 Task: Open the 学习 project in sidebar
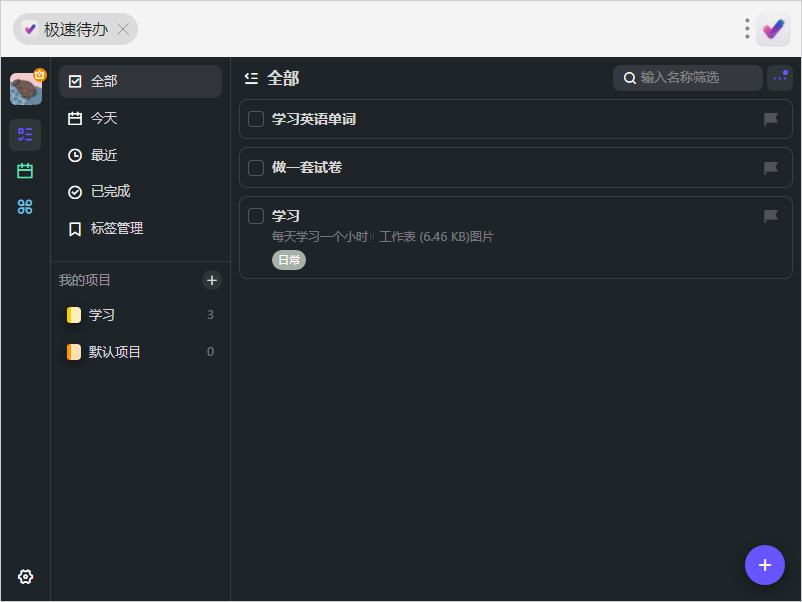click(x=140, y=315)
